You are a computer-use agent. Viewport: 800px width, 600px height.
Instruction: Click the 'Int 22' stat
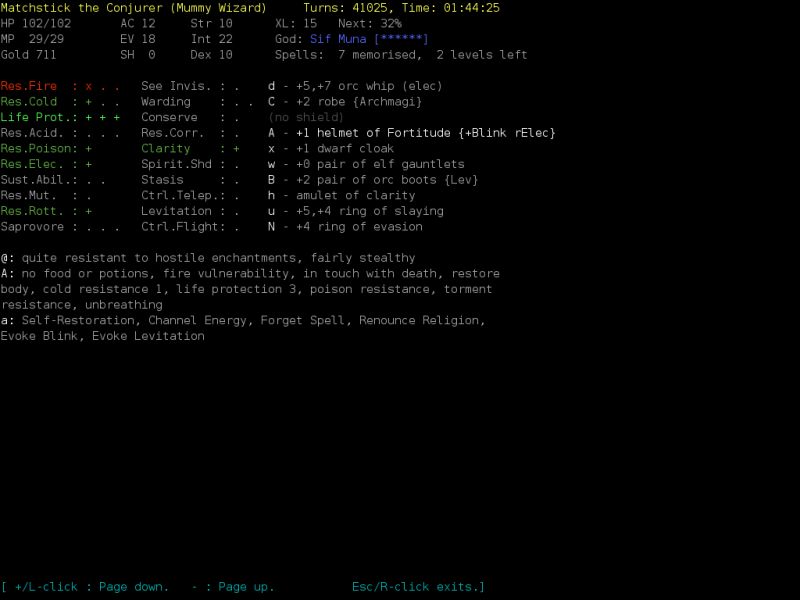click(x=211, y=39)
